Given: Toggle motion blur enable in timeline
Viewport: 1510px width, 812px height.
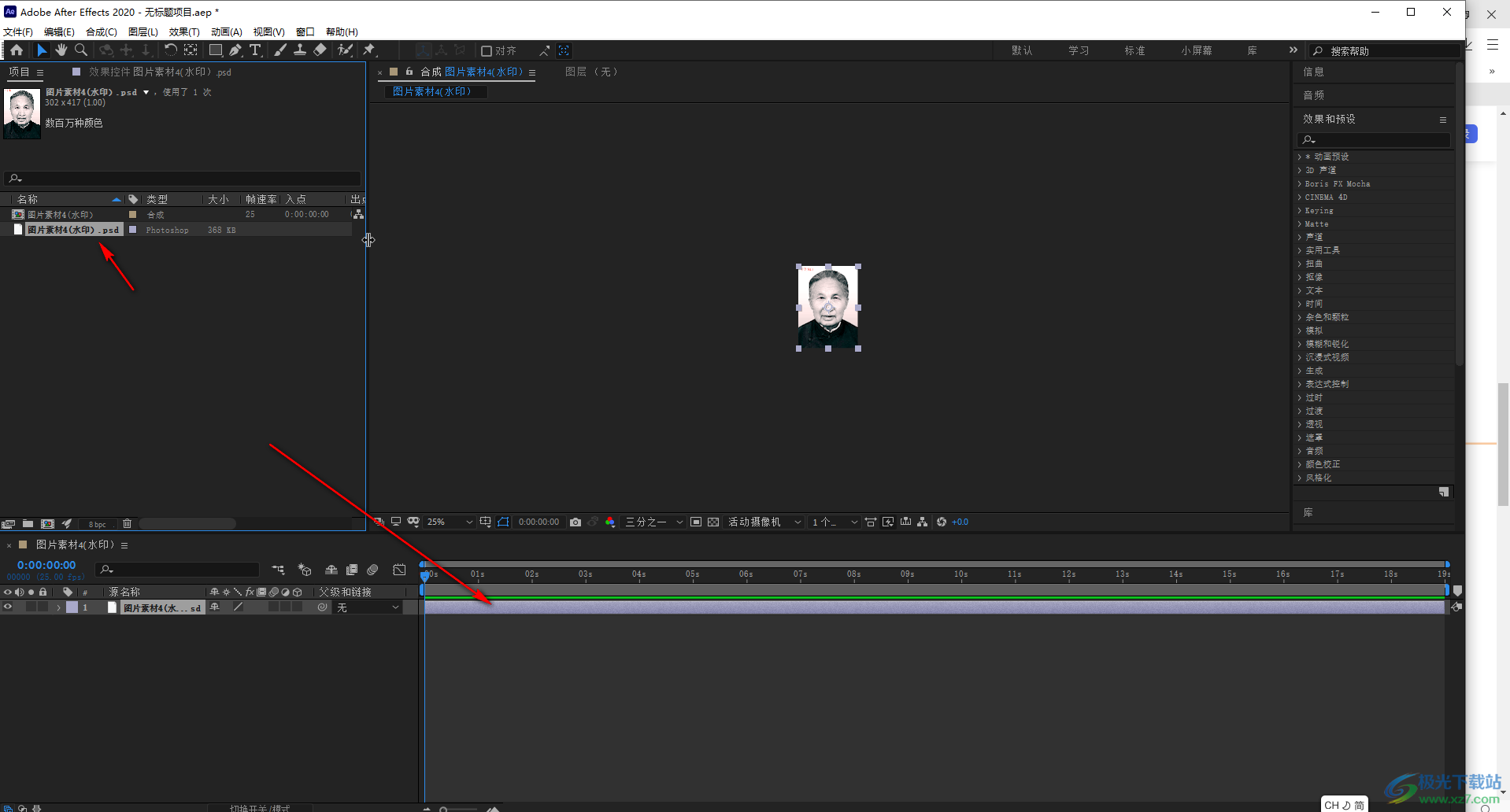Looking at the screenshot, I should (373, 570).
